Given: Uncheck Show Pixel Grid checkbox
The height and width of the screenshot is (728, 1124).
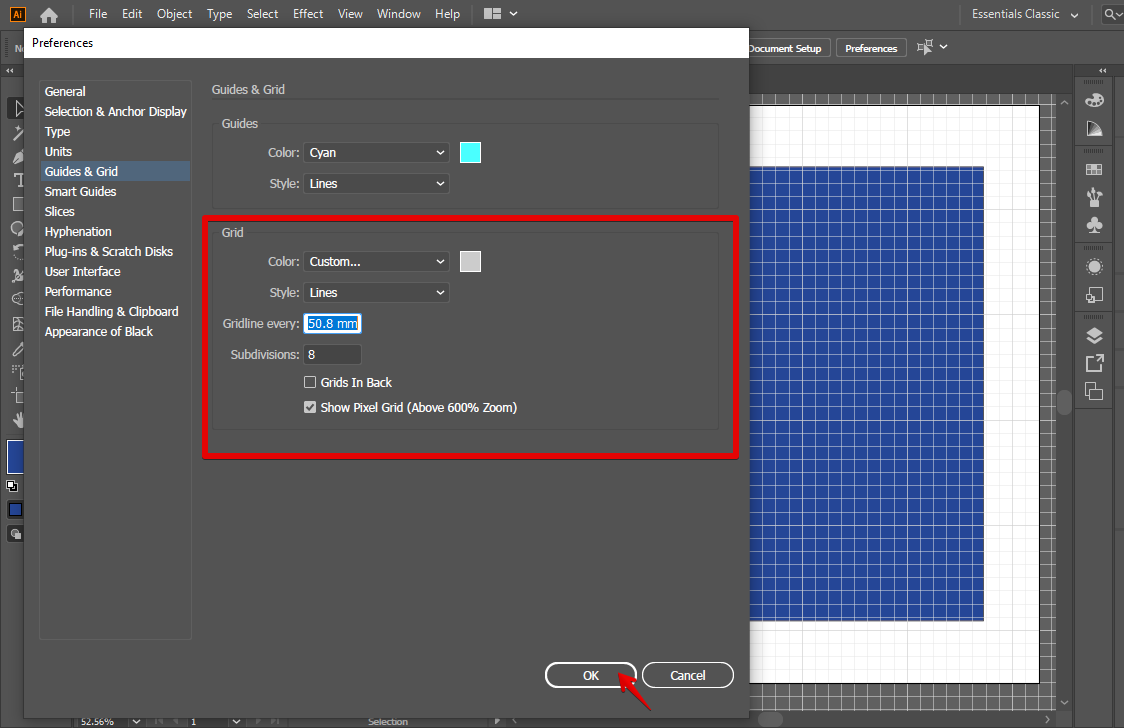Looking at the screenshot, I should pos(310,408).
